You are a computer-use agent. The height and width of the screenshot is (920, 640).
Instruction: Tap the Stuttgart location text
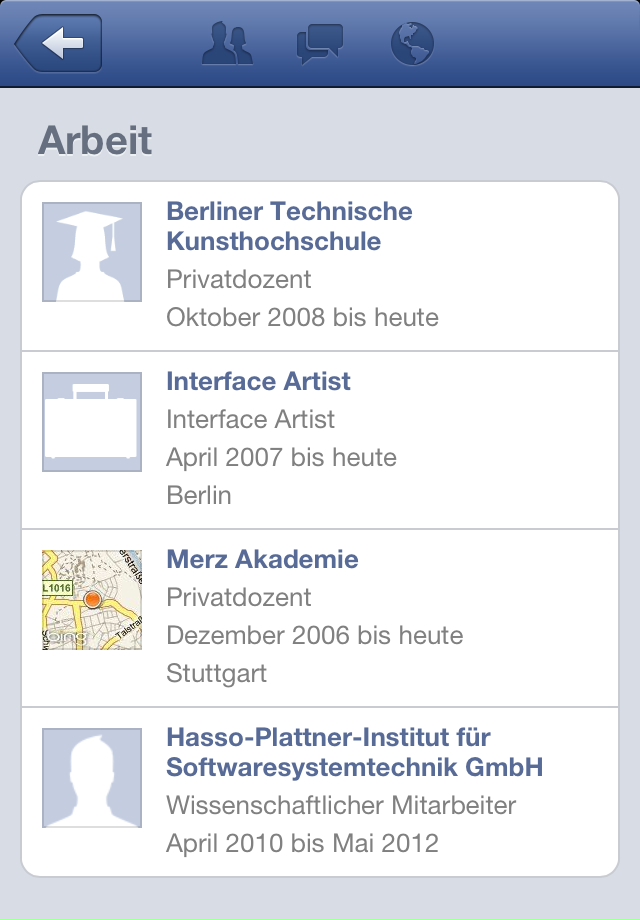click(x=216, y=673)
